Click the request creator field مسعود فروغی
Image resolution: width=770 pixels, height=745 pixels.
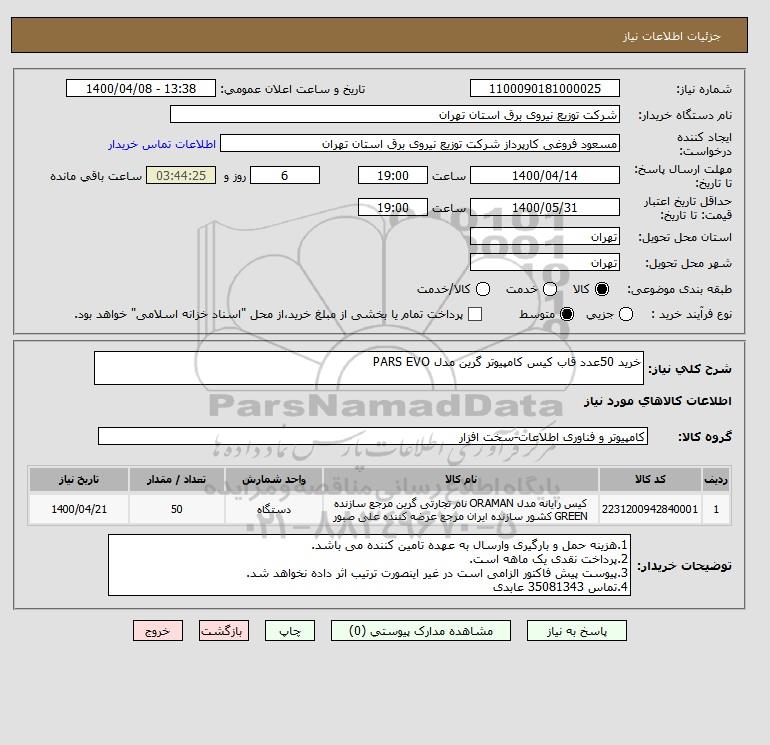coord(420,143)
